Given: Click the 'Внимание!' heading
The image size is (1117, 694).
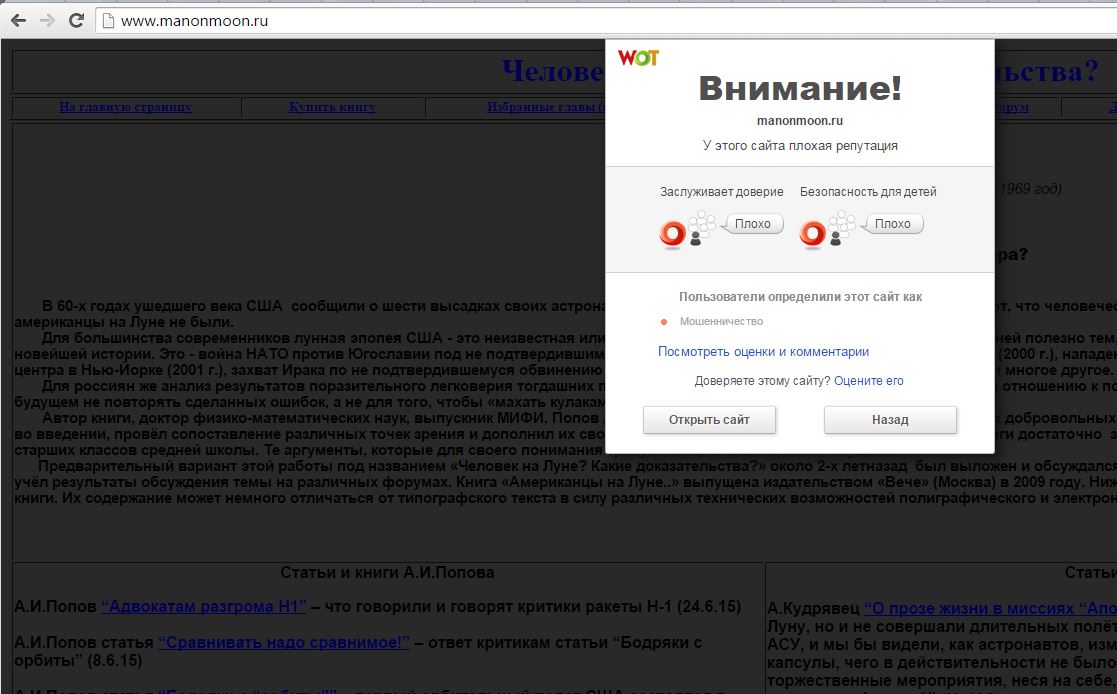Looking at the screenshot, I should point(800,88).
